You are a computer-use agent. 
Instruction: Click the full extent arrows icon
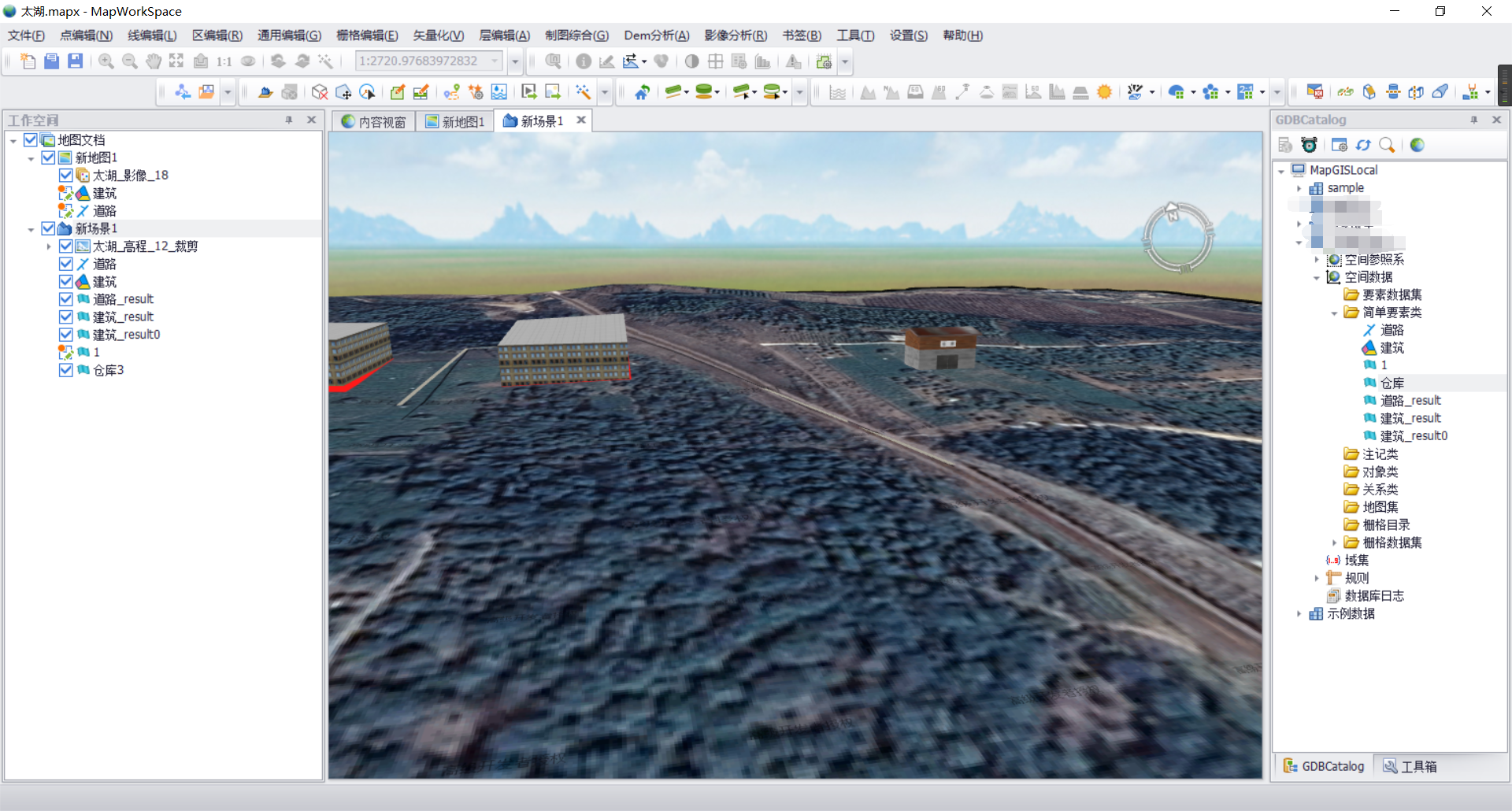(176, 61)
